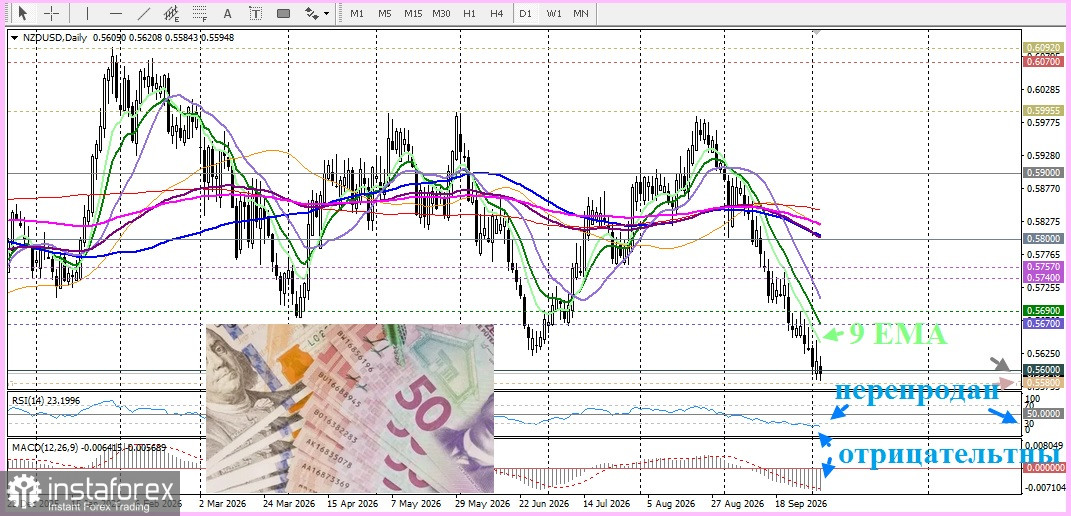Click the 14 Jul 2026 date label
The width and height of the screenshot is (1071, 516).
click(609, 502)
